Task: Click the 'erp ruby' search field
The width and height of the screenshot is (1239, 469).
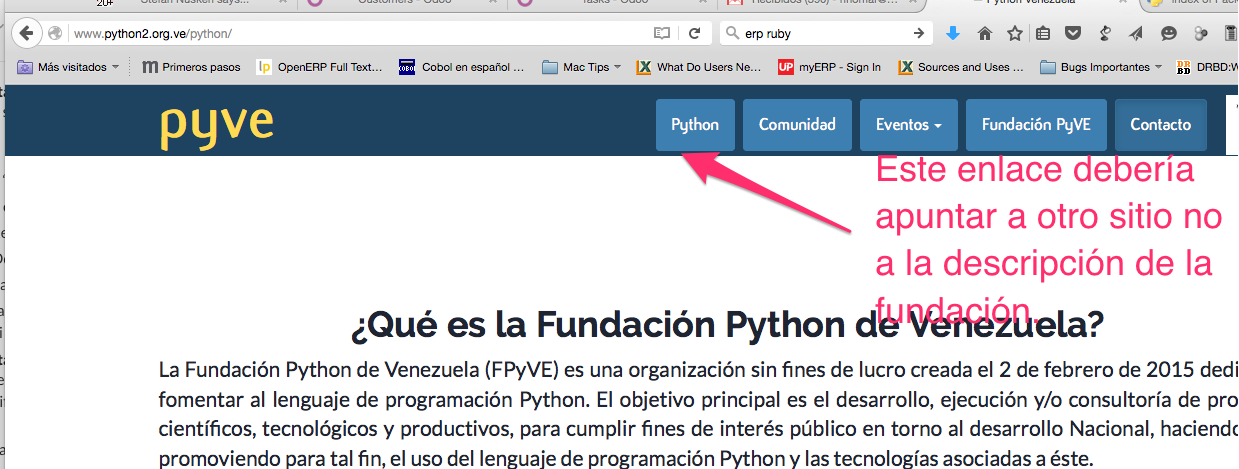Action: click(x=825, y=34)
